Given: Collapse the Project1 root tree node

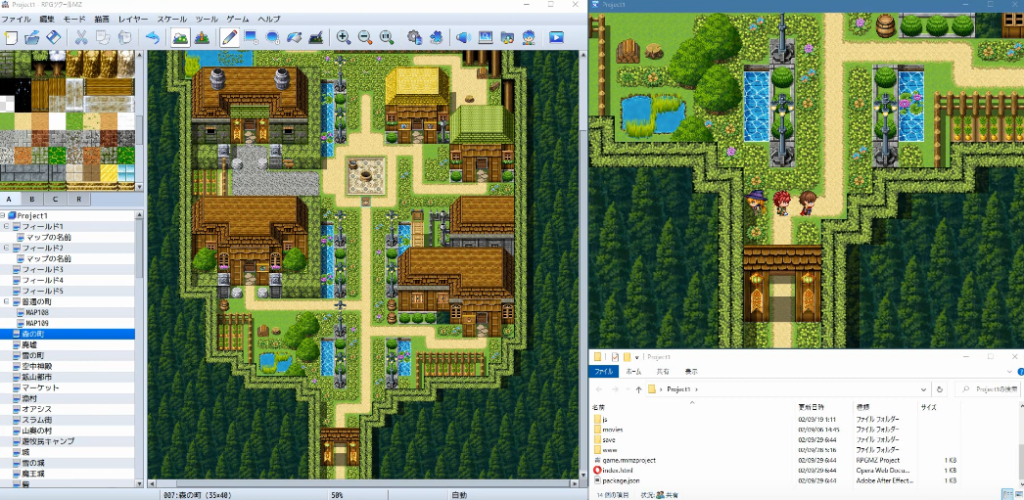Looking at the screenshot, I should 5,215.
